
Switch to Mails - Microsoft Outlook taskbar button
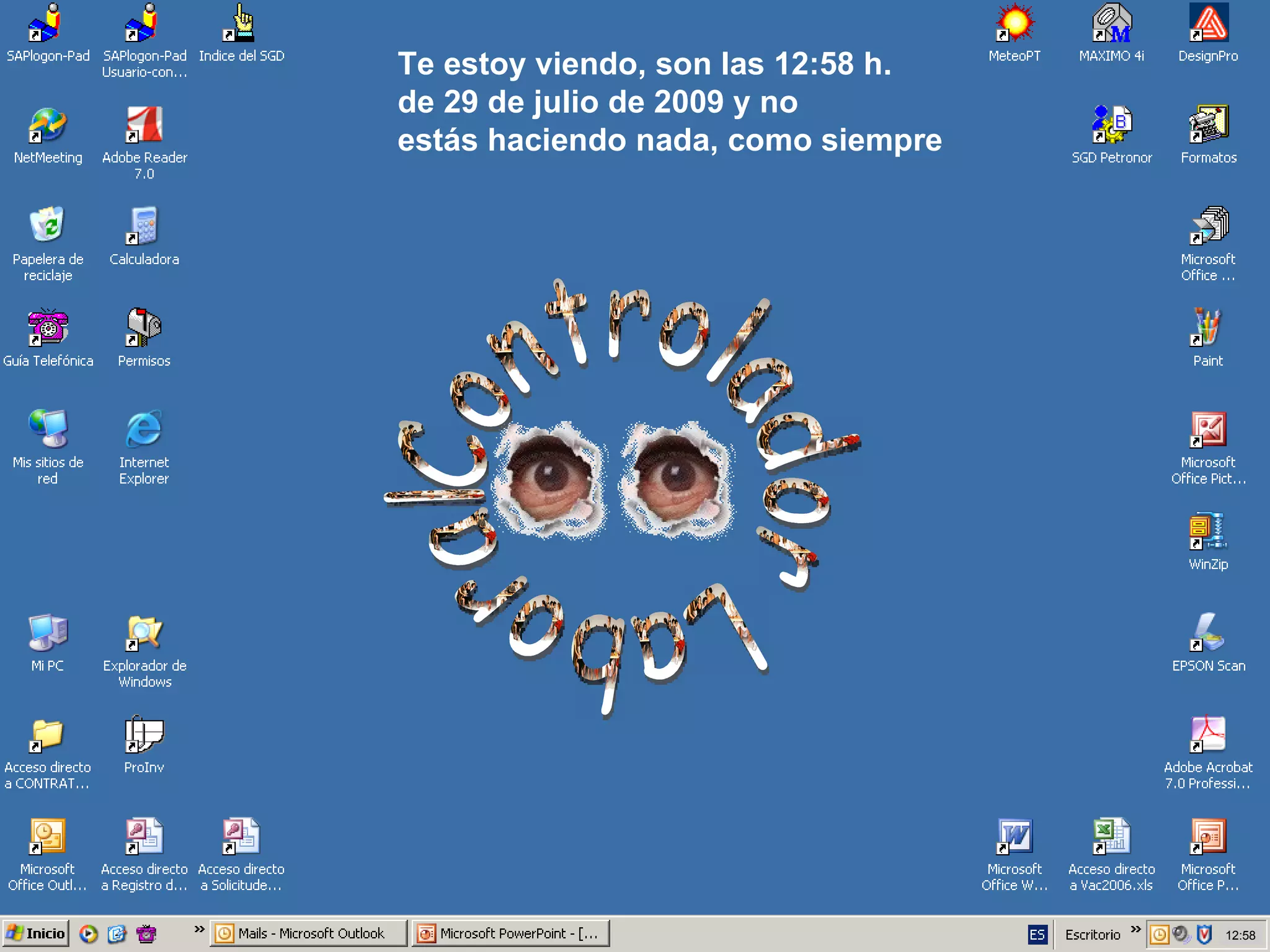[309, 933]
